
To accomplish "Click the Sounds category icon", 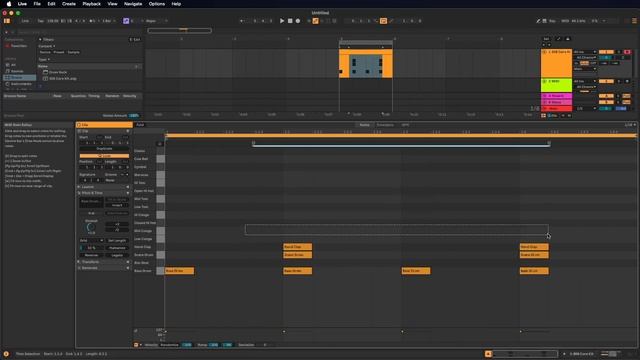I will tap(7, 71).
